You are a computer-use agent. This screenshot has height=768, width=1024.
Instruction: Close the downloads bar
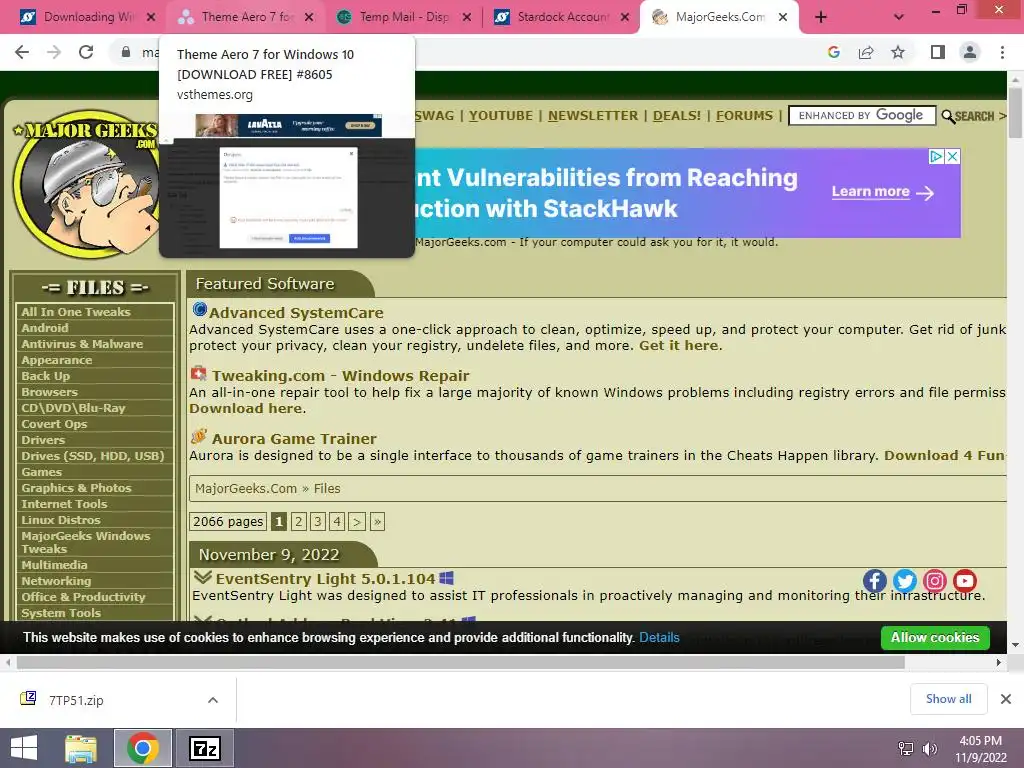[1006, 699]
